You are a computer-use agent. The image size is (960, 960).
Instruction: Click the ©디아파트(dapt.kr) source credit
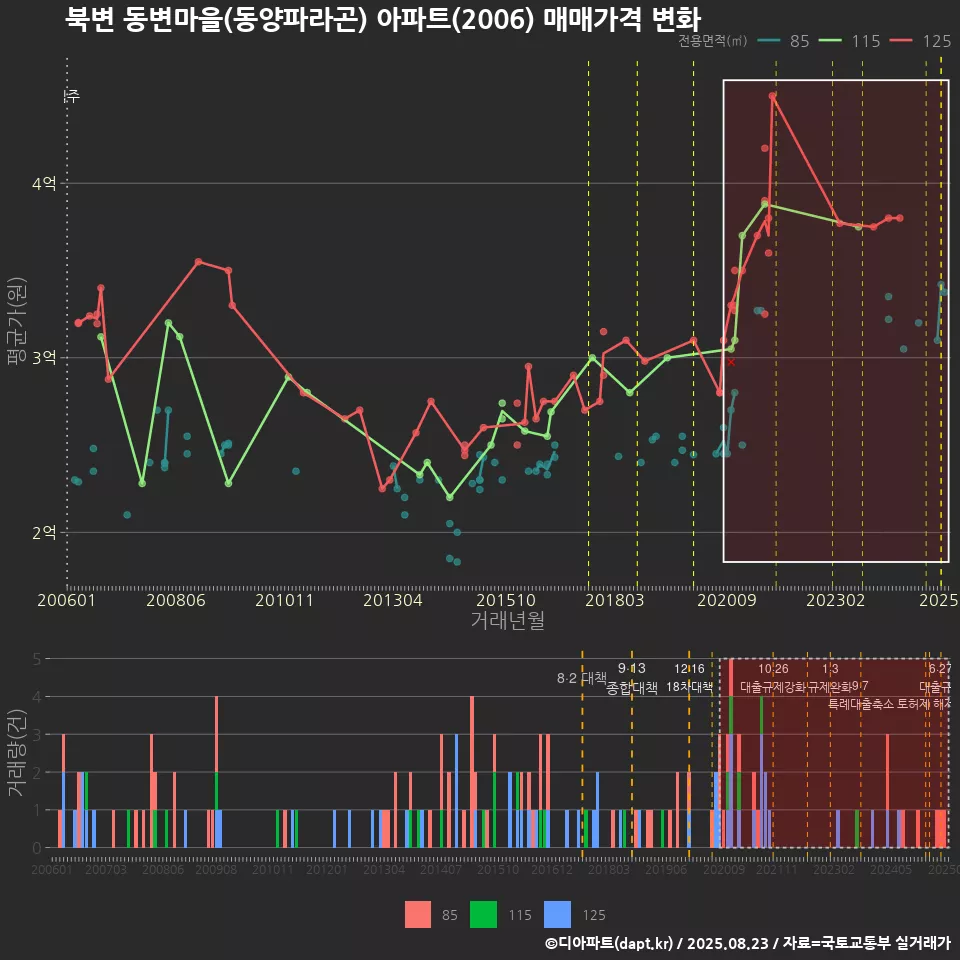pyautogui.click(x=610, y=943)
